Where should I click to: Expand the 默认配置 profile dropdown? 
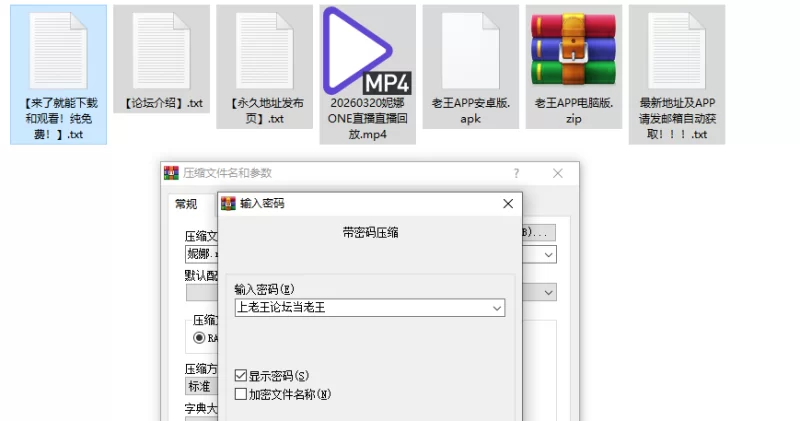coord(549,292)
